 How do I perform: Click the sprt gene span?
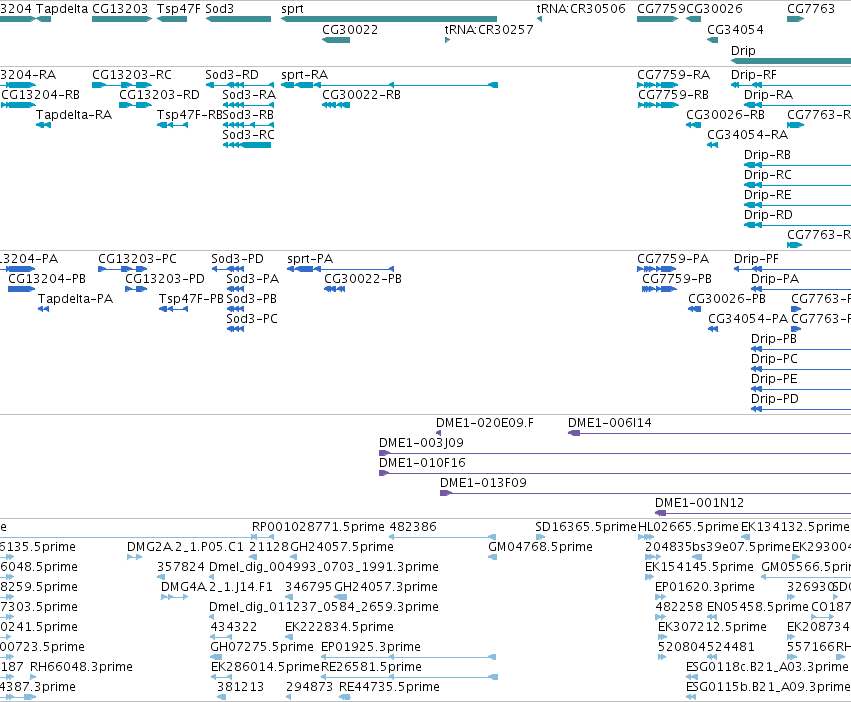pyautogui.click(x=389, y=19)
